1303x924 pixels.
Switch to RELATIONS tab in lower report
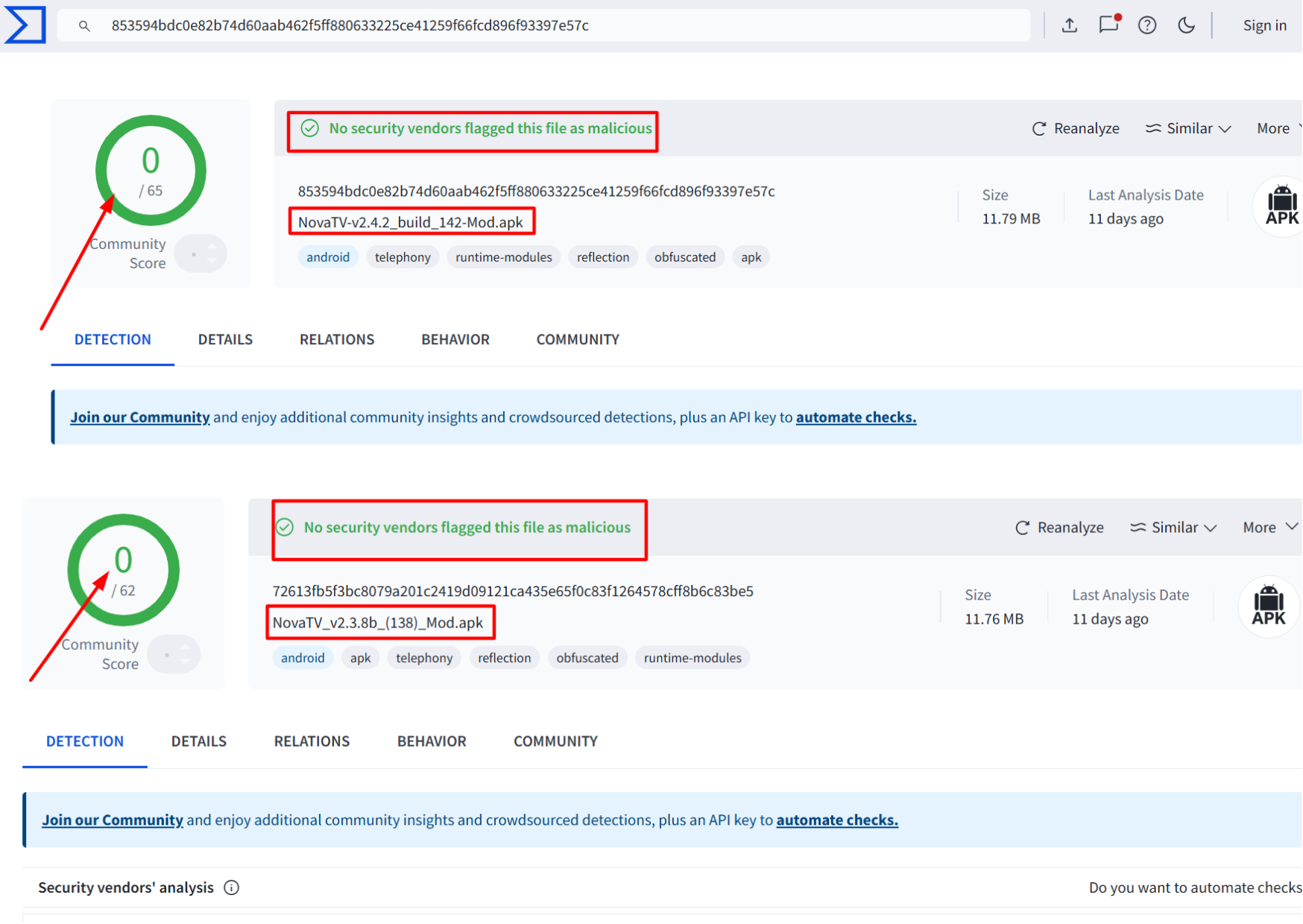click(x=312, y=741)
